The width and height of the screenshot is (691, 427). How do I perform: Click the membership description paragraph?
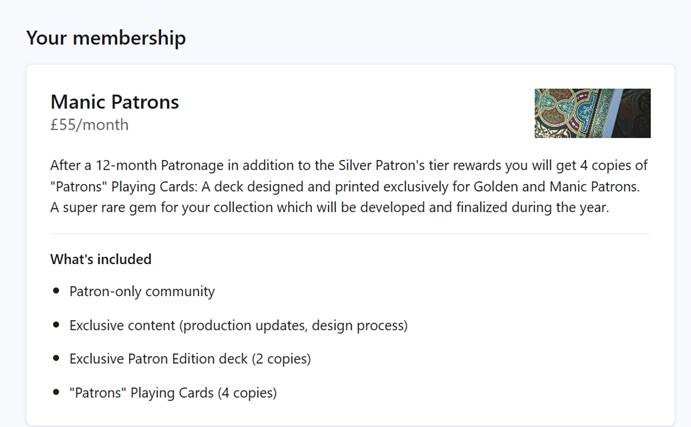[x=350, y=186]
